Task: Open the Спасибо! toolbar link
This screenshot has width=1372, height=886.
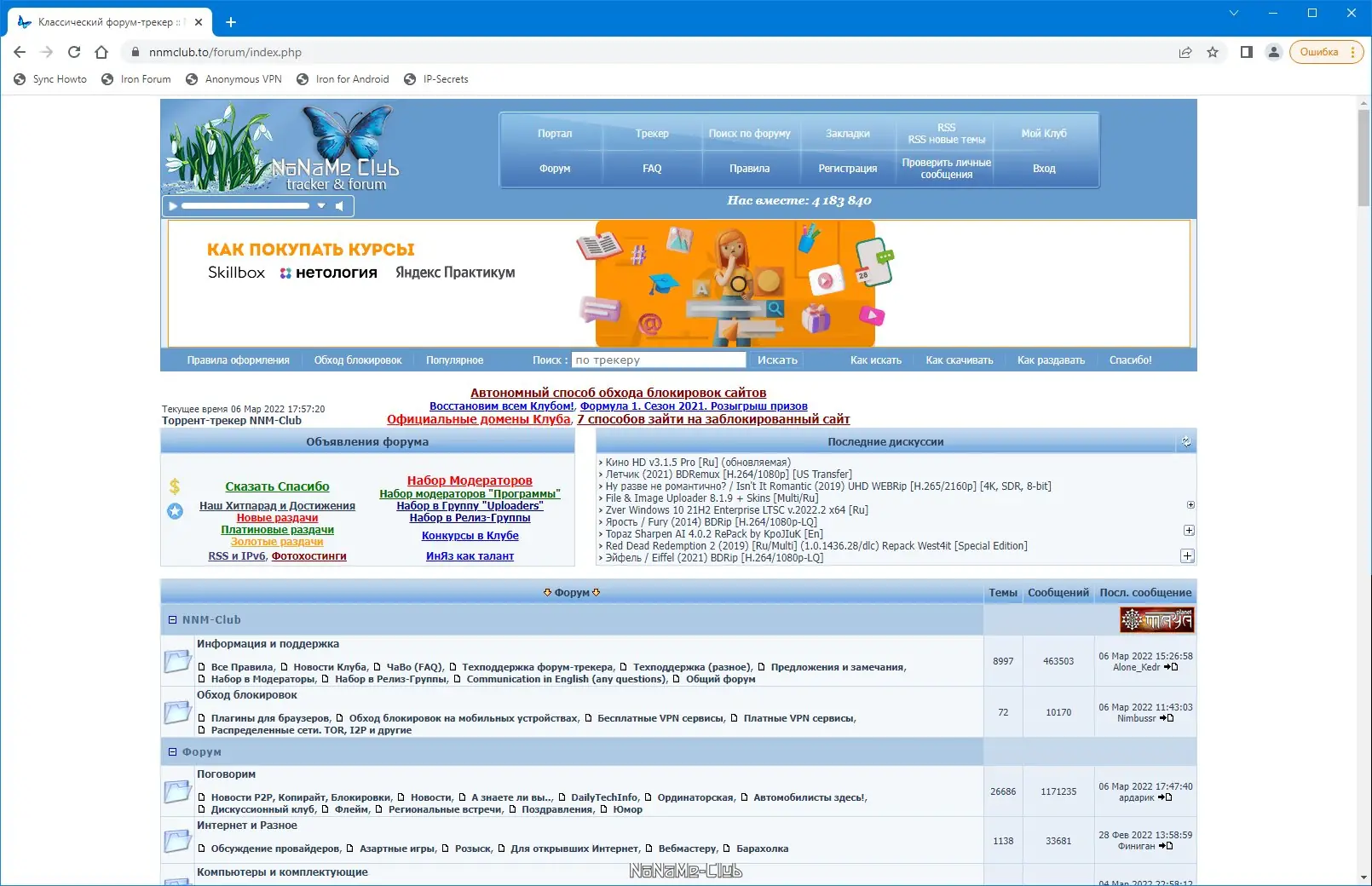Action: (1131, 360)
